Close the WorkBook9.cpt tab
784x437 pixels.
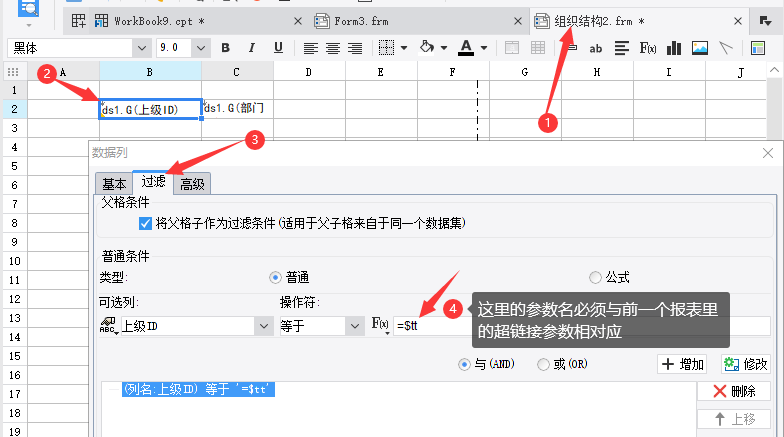[x=298, y=21]
